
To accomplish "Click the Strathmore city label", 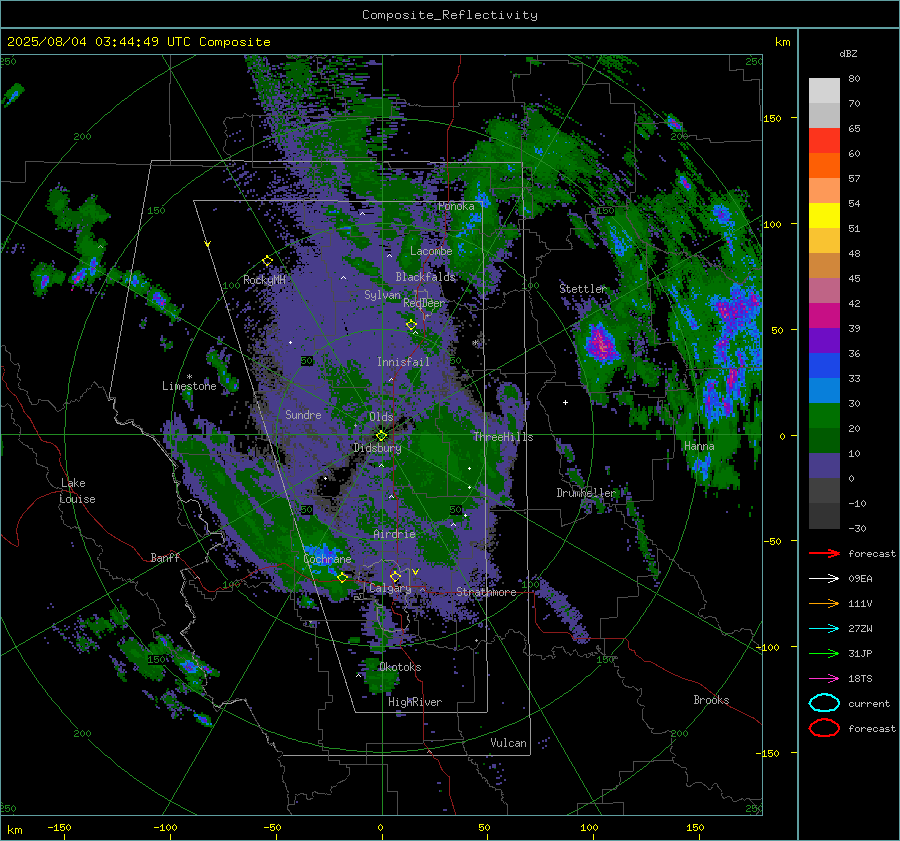I will pos(486,592).
